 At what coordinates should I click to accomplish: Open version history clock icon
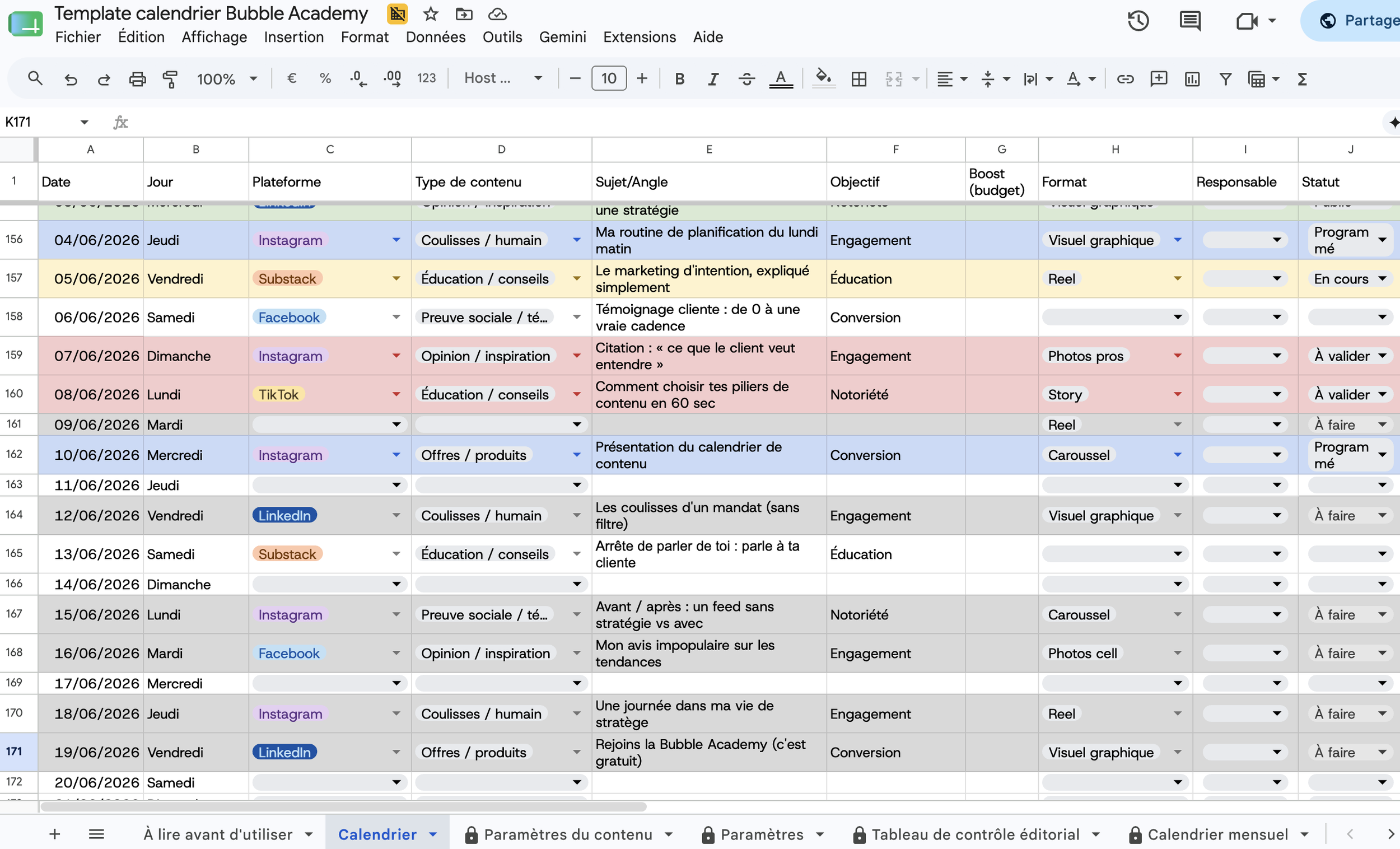1138,22
